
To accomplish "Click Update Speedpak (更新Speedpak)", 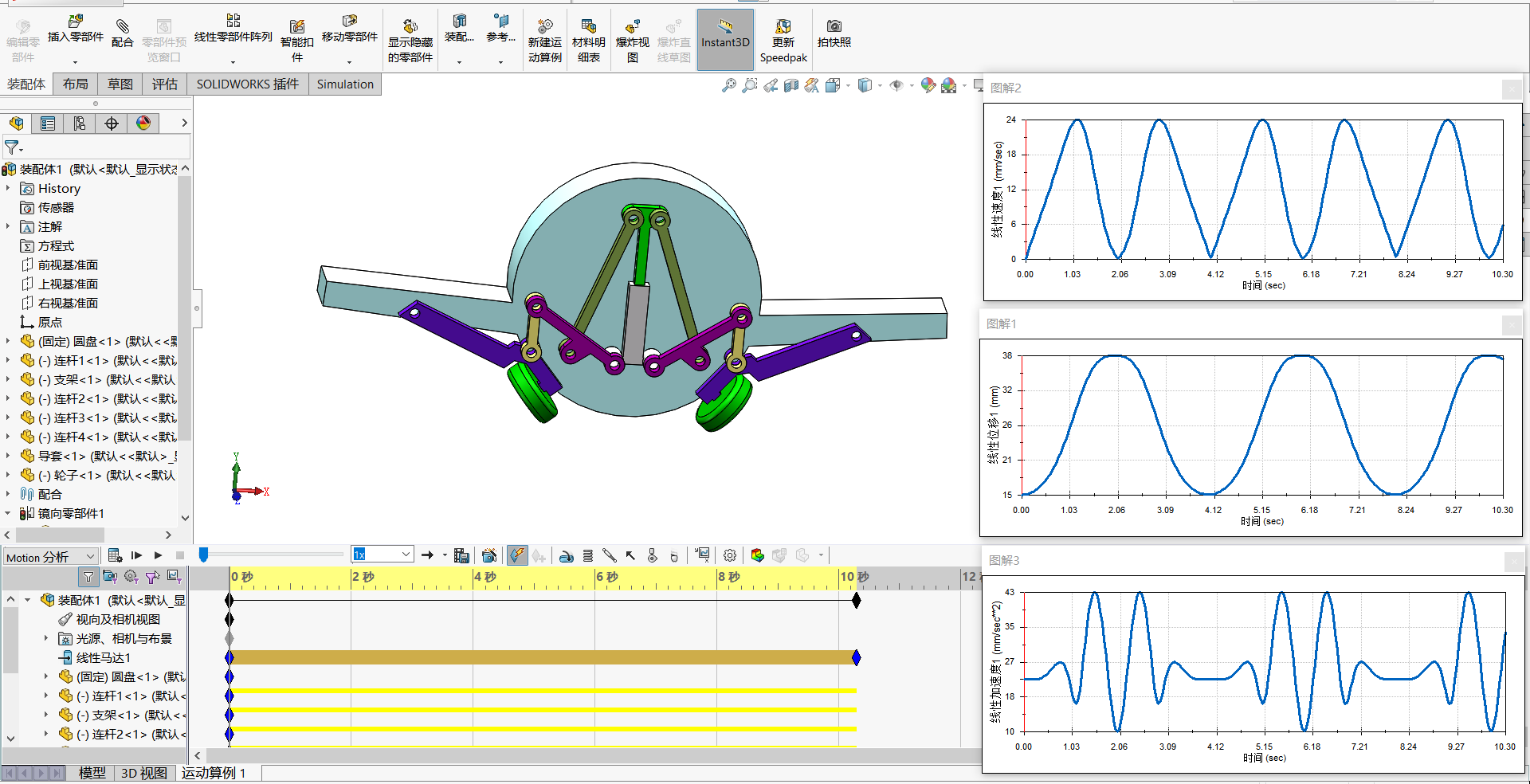I will pyautogui.click(x=783, y=41).
